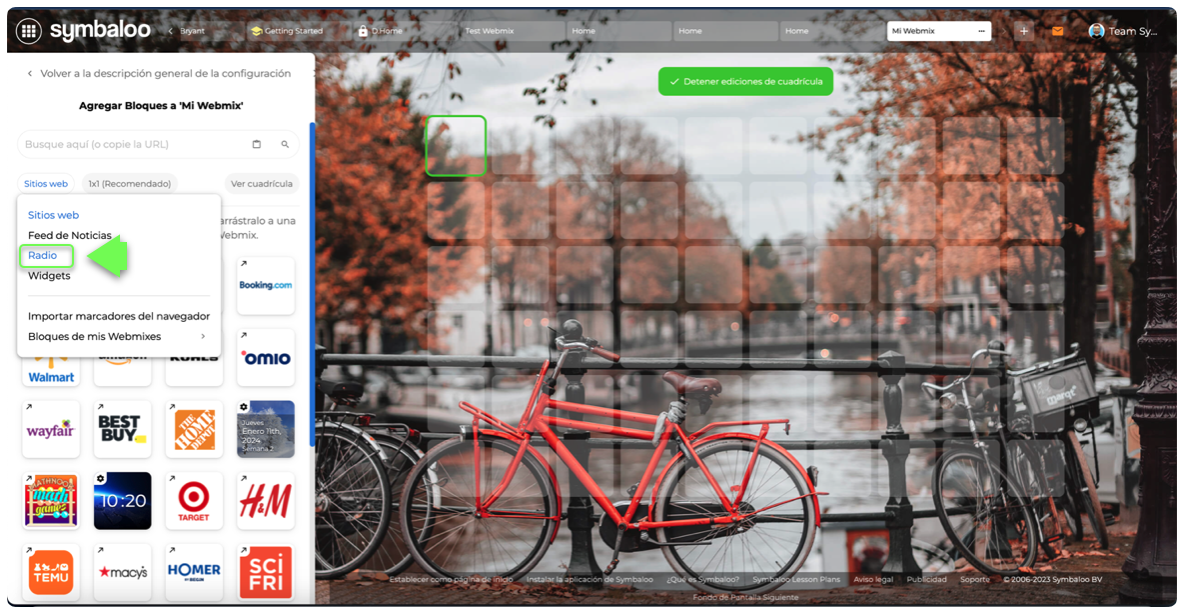Image resolution: width=1182 pixels, height=613 pixels.
Task: Click Fondo de Pantalla Siguiente link
Action: click(x=746, y=597)
